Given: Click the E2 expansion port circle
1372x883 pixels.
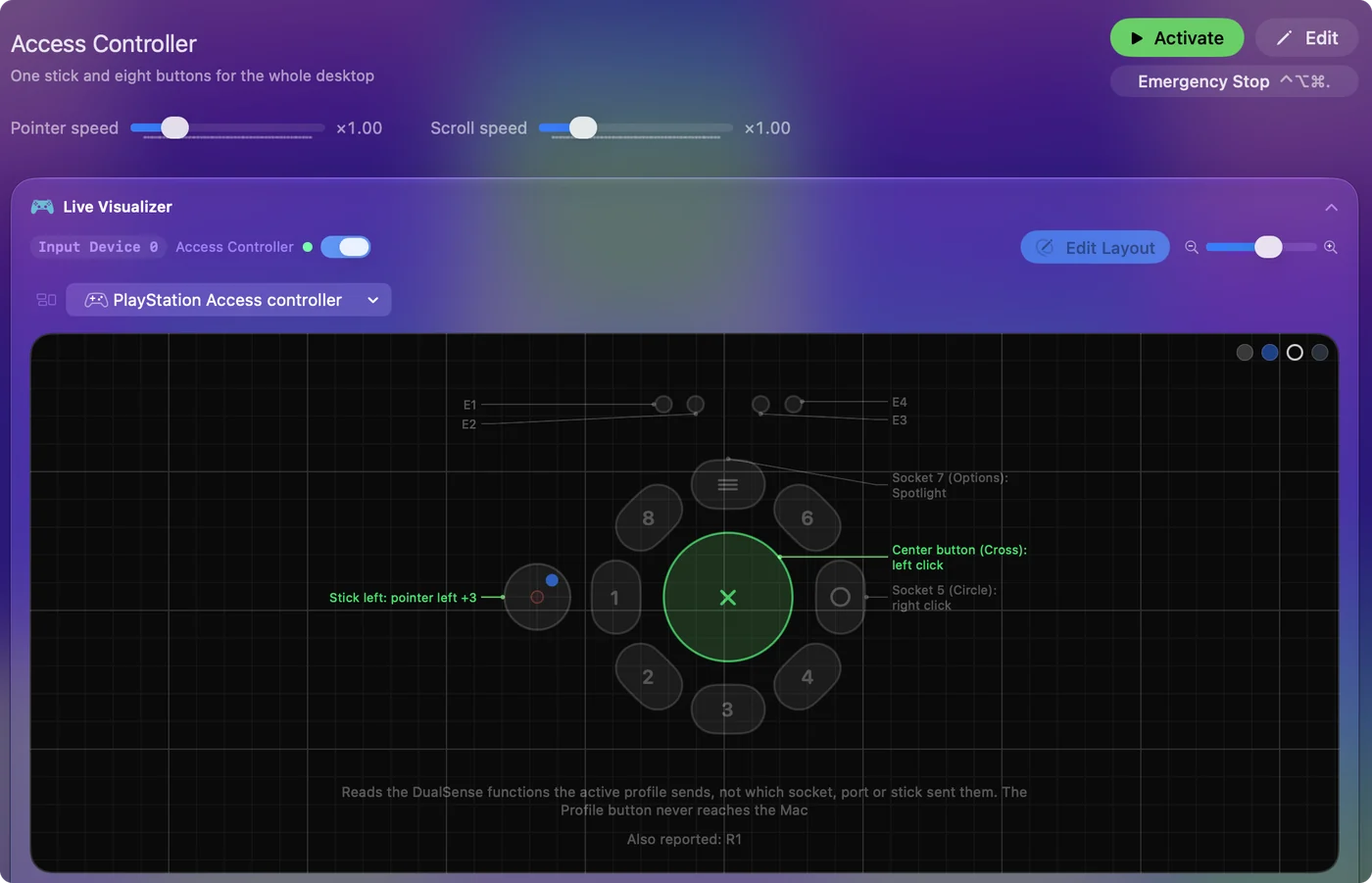Looking at the screenshot, I should click(x=696, y=404).
